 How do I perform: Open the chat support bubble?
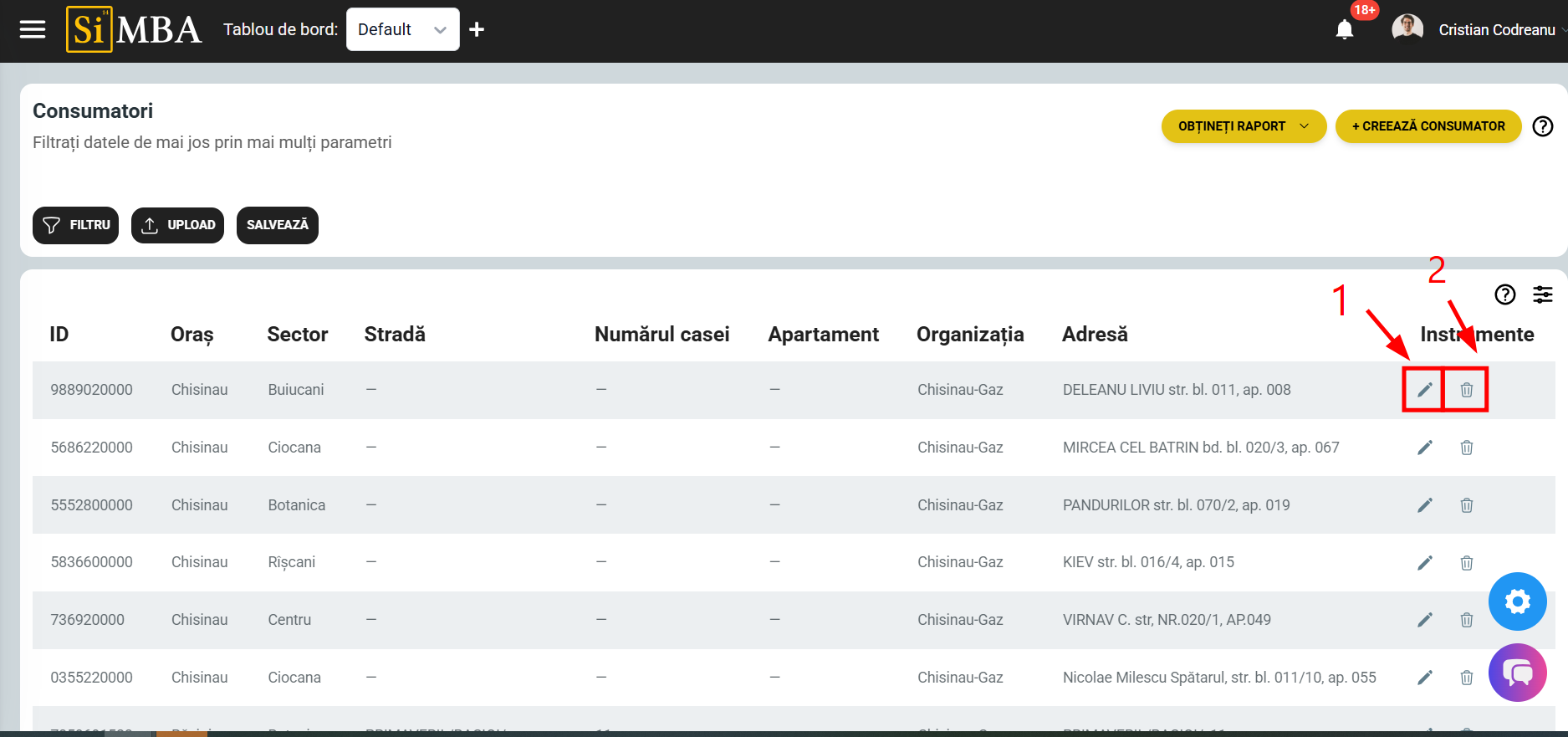tap(1517, 673)
